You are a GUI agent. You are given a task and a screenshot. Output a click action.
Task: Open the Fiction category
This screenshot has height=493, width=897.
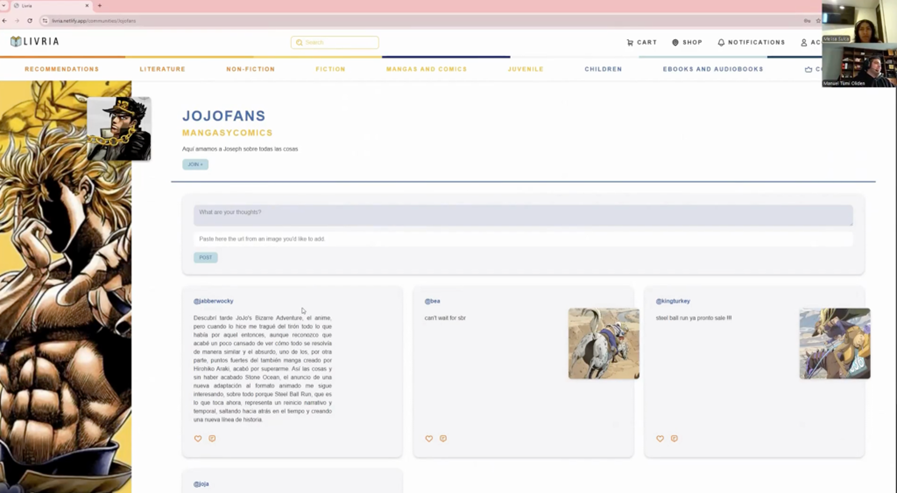[331, 69]
